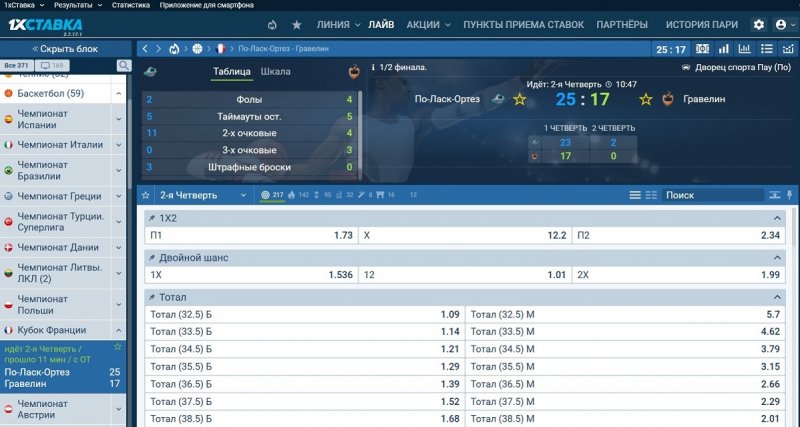Click Скрыть блок to hide the sidebar

(65, 48)
